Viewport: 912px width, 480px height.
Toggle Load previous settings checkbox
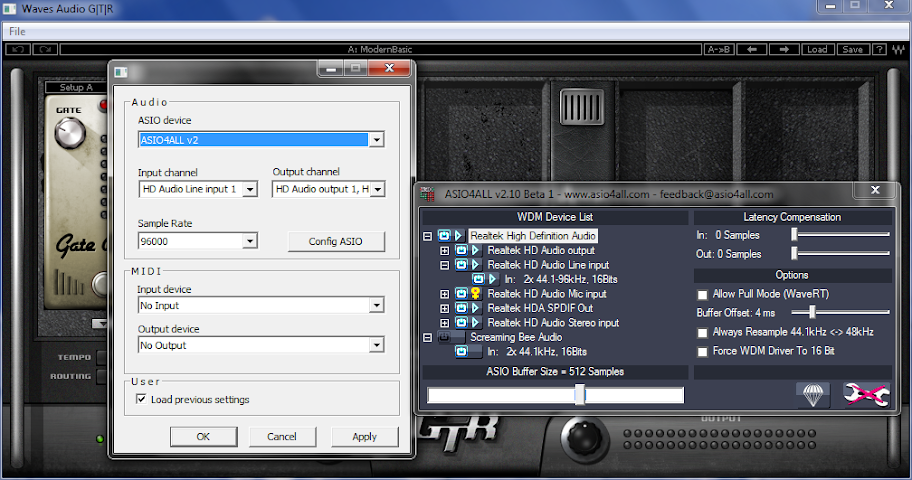(x=141, y=399)
